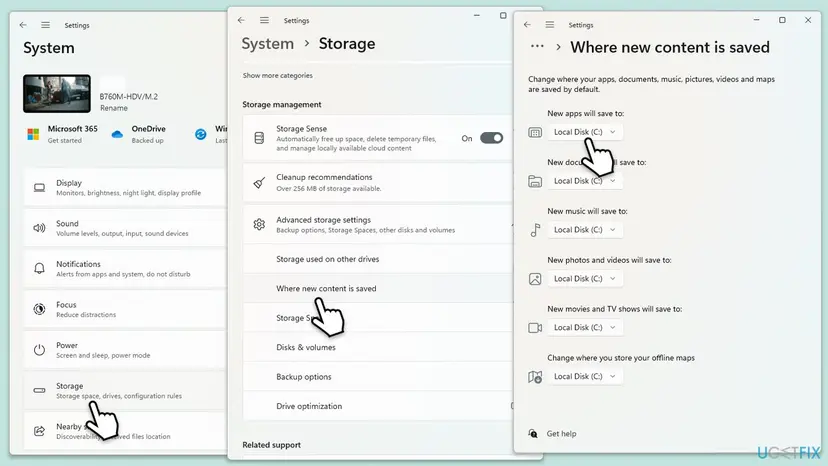The width and height of the screenshot is (828, 466).
Task: Open Cleanup recommendations
Action: click(x=378, y=183)
